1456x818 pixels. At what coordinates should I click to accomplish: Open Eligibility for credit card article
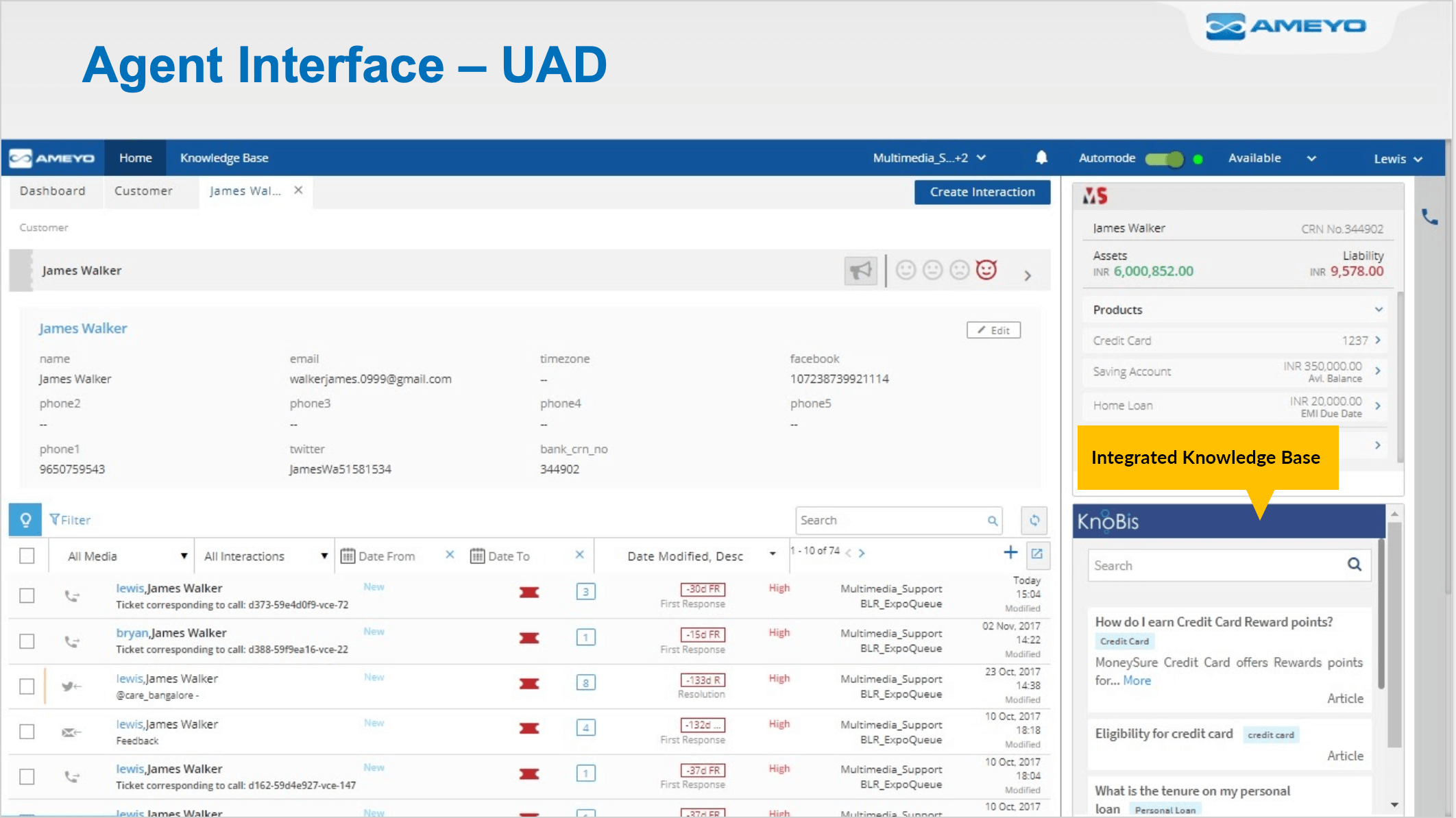point(1163,734)
